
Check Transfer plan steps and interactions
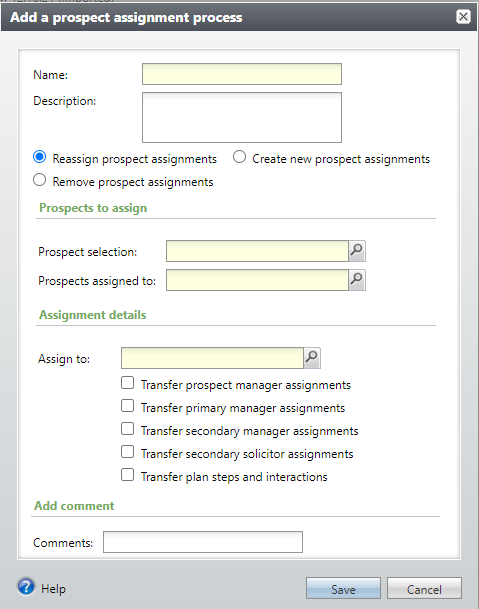pos(127,475)
